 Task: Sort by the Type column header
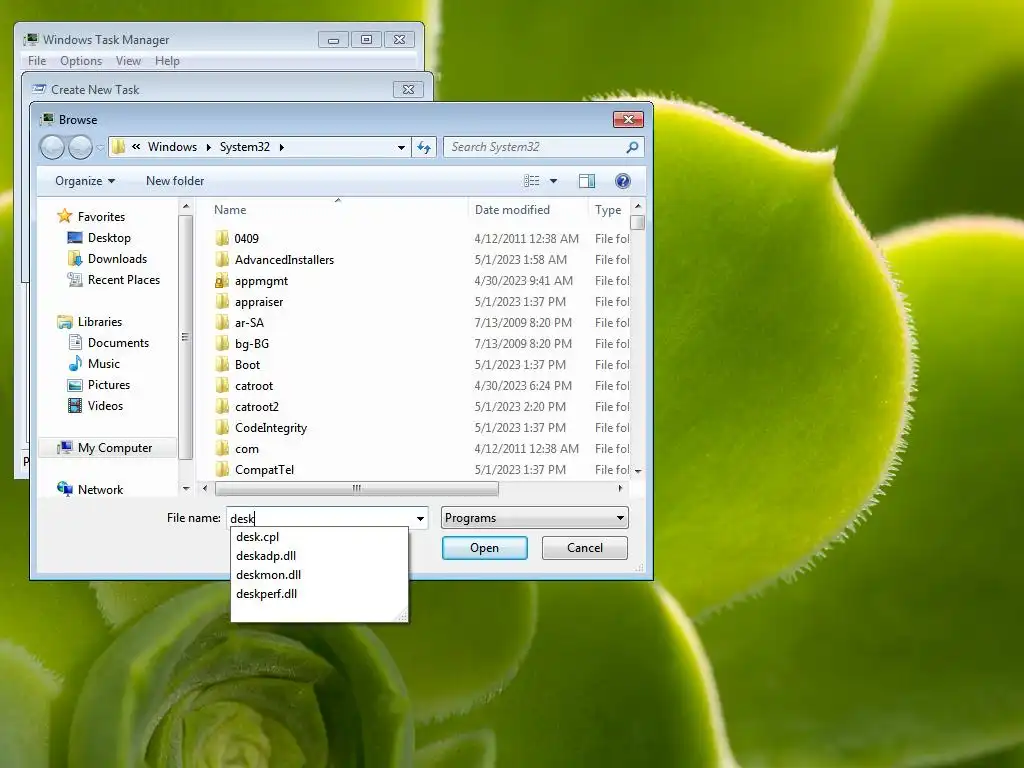[x=609, y=210]
